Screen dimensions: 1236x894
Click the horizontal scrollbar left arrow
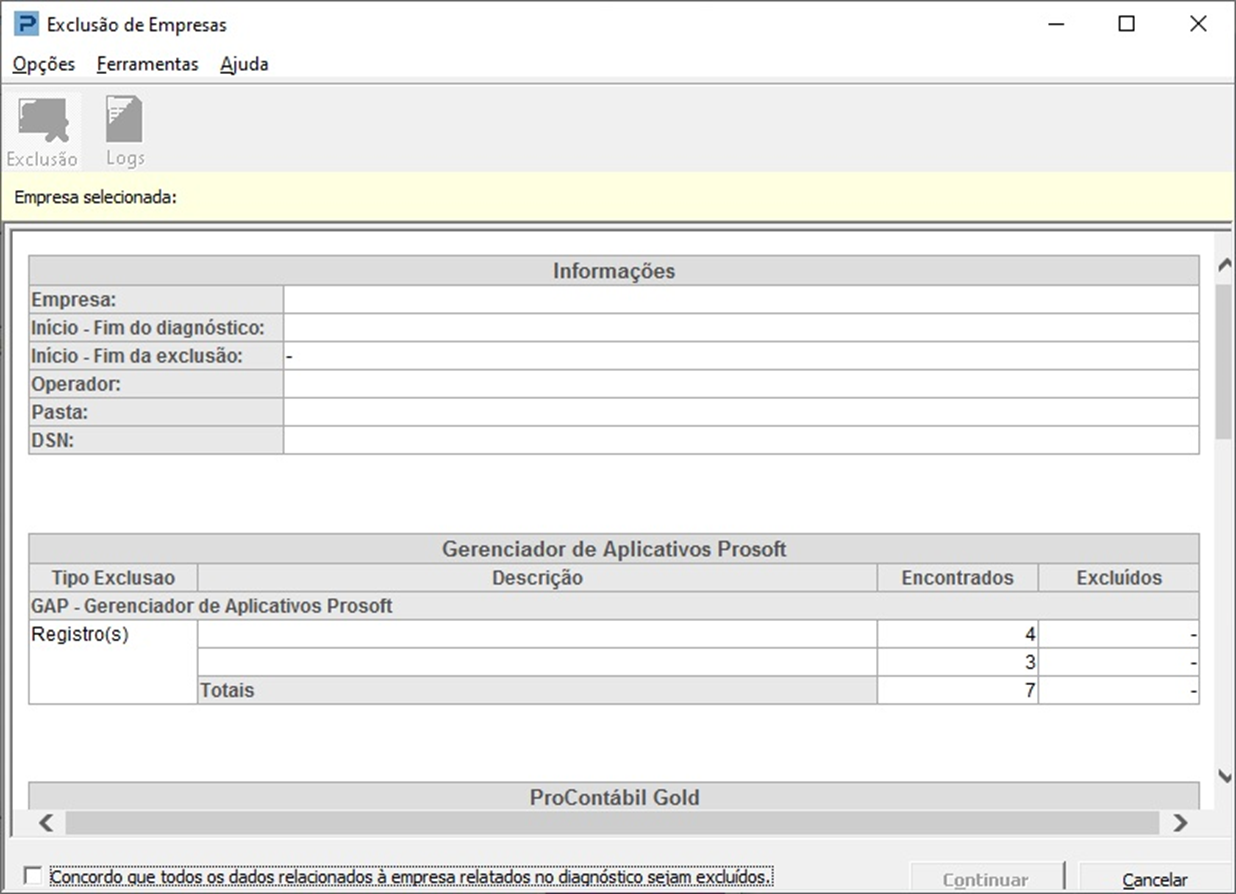tap(45, 823)
